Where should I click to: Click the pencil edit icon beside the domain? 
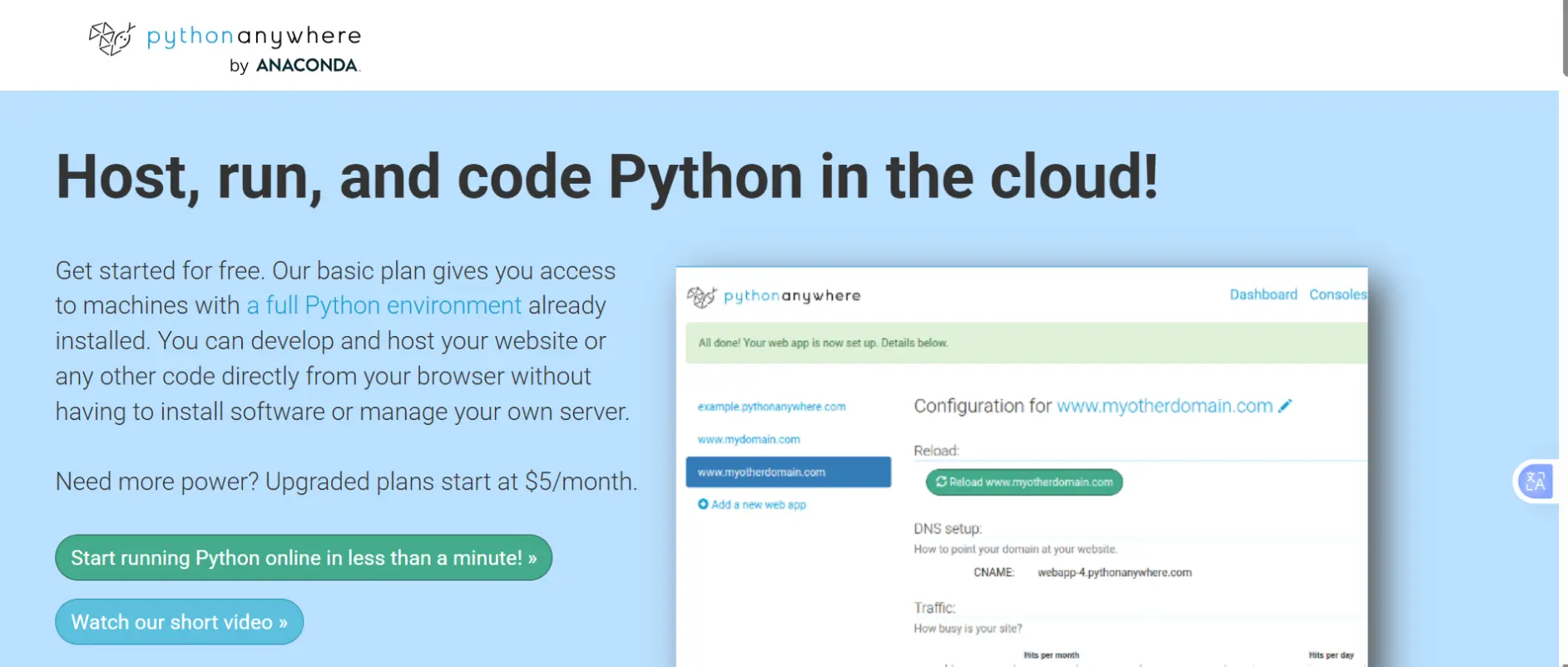[x=1285, y=406]
